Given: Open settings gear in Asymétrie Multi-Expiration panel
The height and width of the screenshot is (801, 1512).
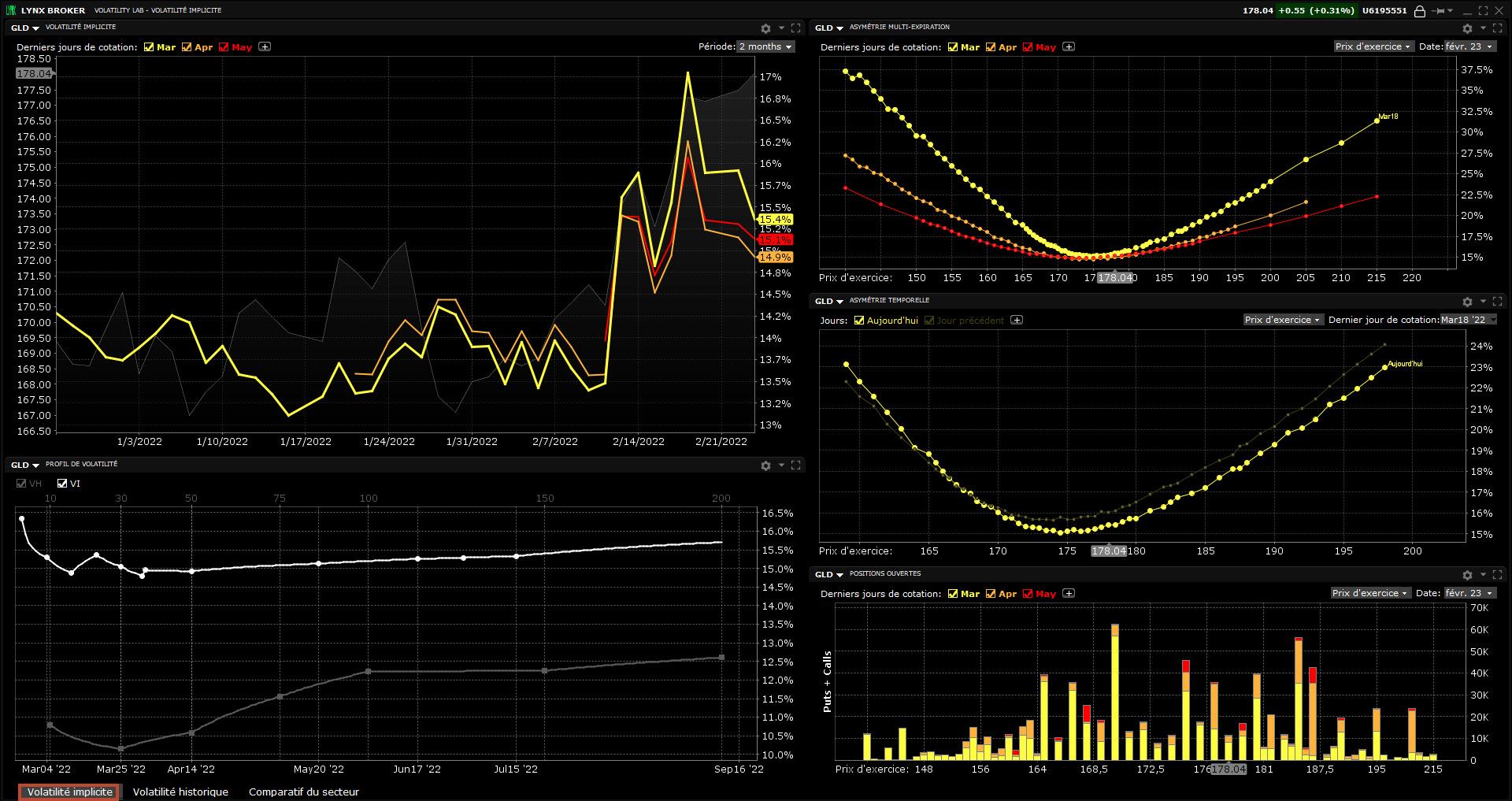Looking at the screenshot, I should point(1467,28).
